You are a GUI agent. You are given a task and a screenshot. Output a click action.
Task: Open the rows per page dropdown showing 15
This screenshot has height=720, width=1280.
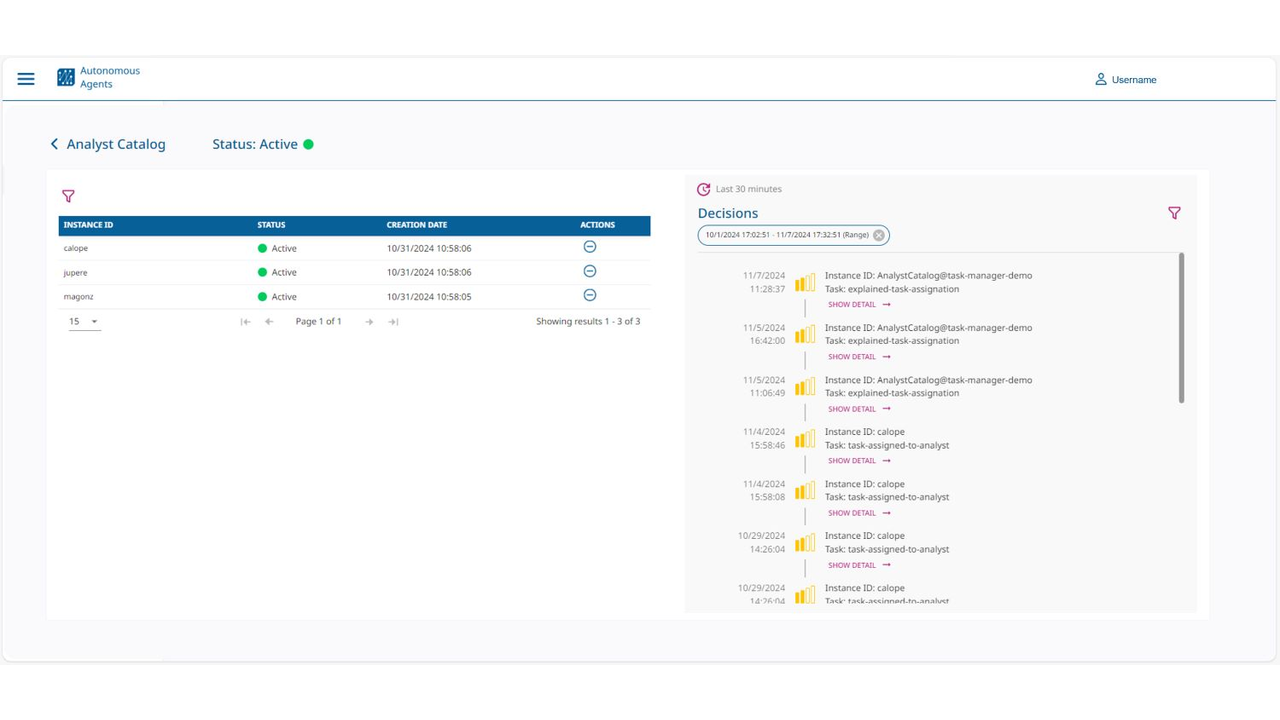[84, 322]
